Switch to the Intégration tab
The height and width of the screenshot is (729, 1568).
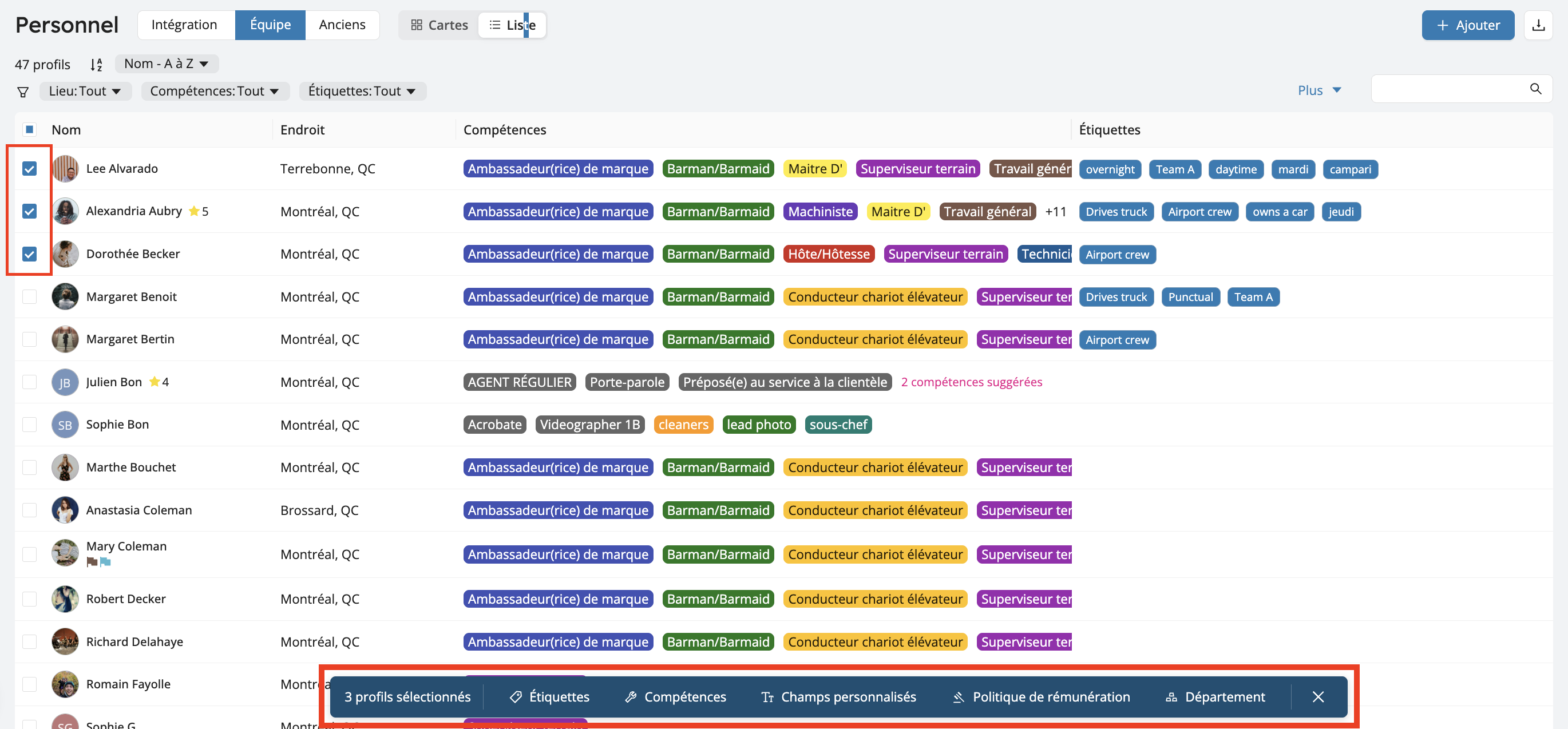click(x=184, y=25)
